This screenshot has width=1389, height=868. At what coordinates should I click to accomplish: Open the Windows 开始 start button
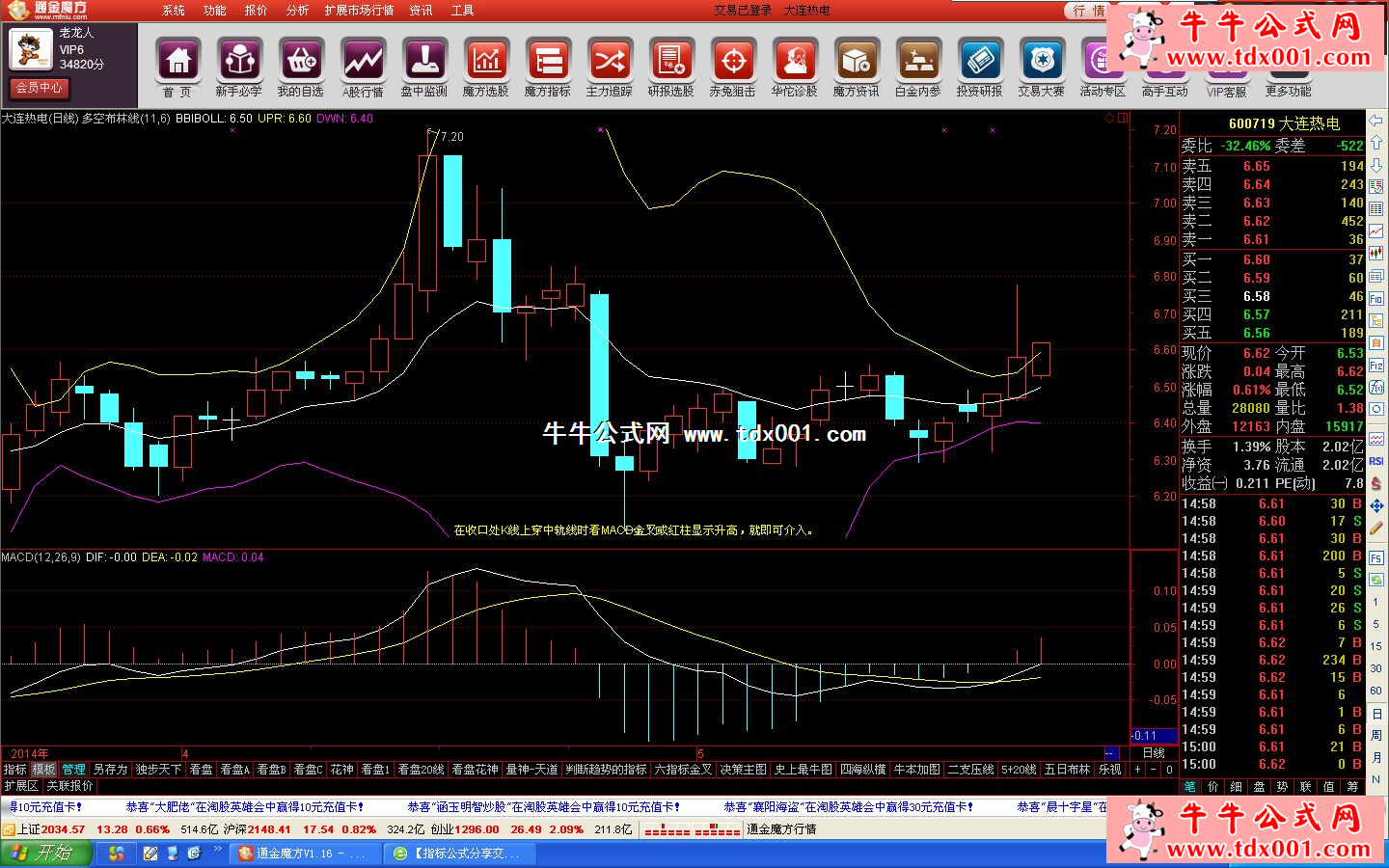pos(46,854)
